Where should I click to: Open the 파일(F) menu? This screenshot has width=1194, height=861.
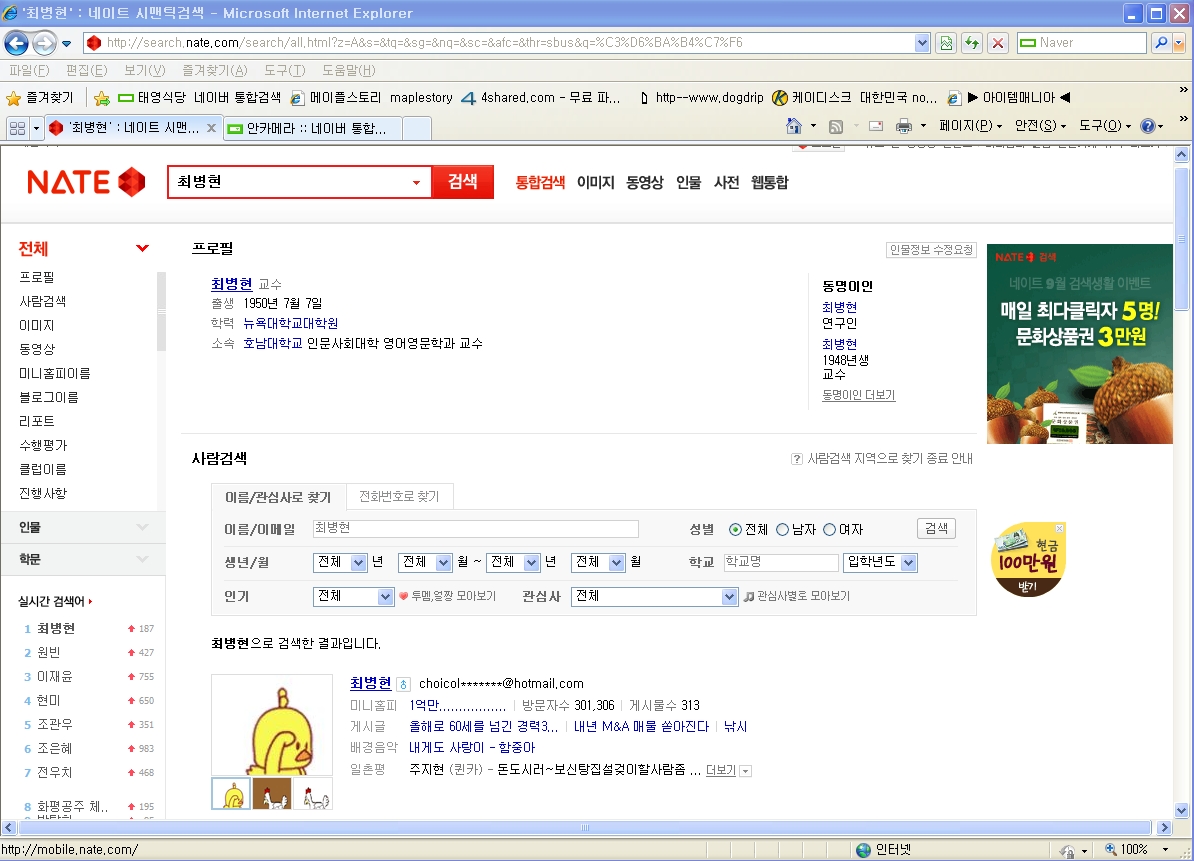pyautogui.click(x=29, y=71)
